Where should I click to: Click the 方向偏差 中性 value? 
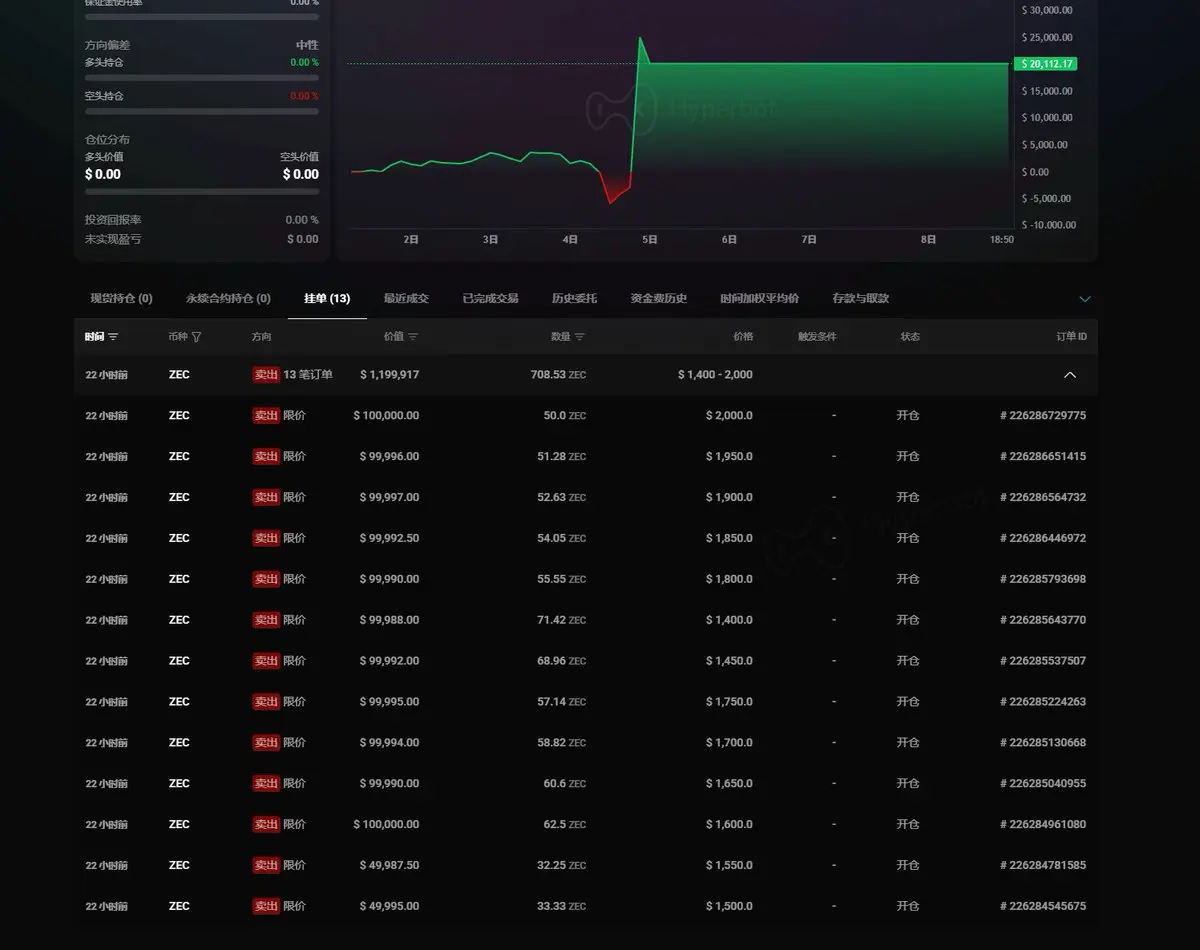(307, 45)
